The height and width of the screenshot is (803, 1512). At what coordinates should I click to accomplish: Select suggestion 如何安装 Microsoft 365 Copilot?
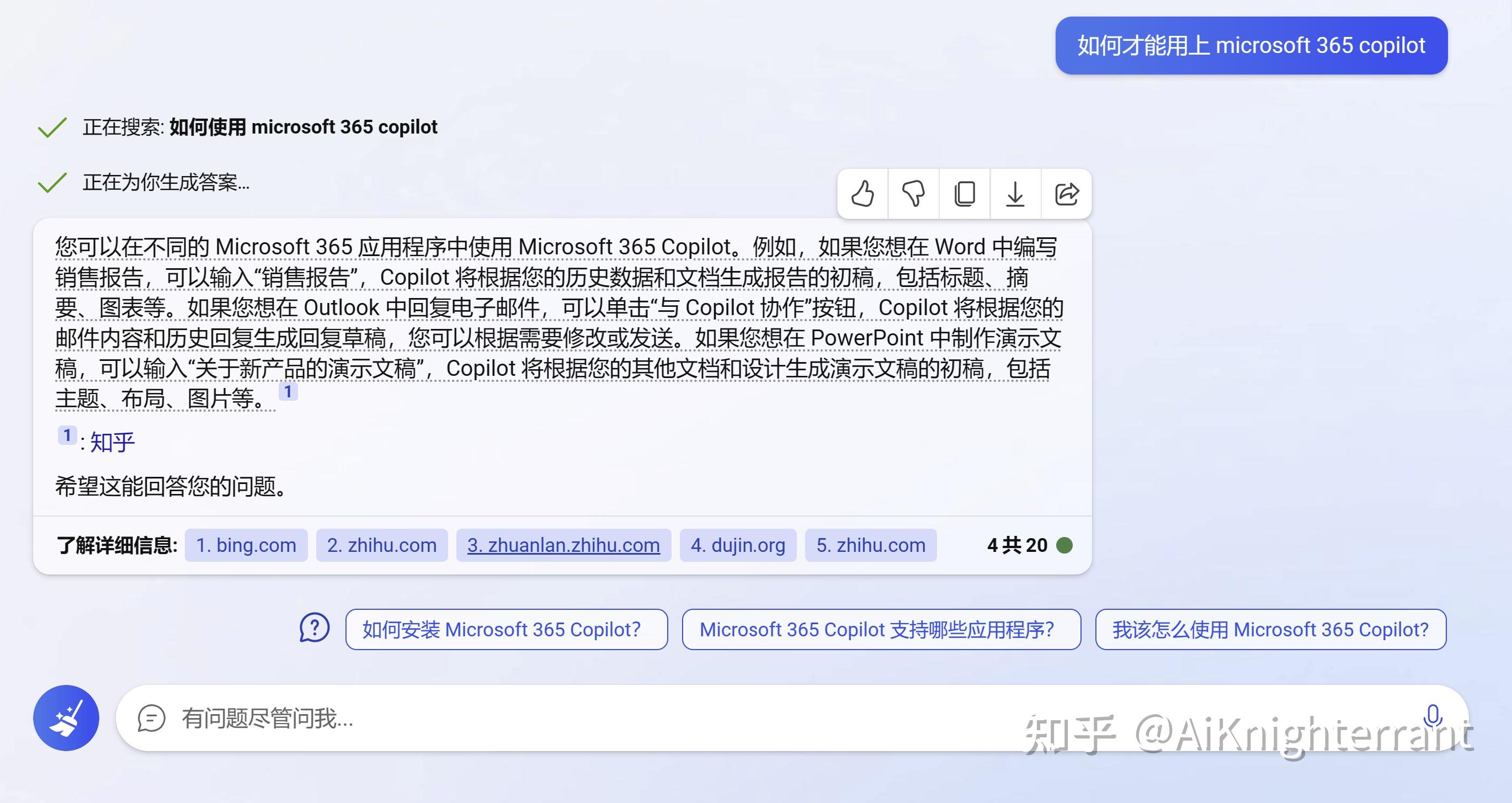click(x=507, y=629)
